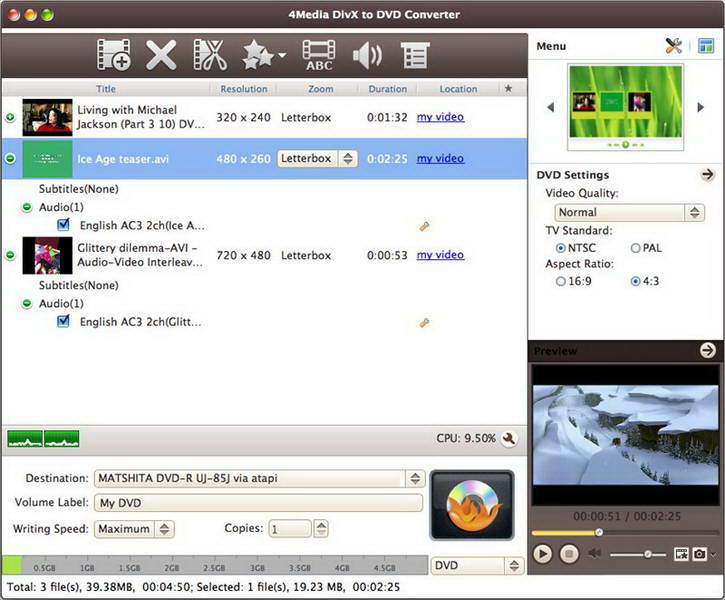Play the preview video

[542, 553]
